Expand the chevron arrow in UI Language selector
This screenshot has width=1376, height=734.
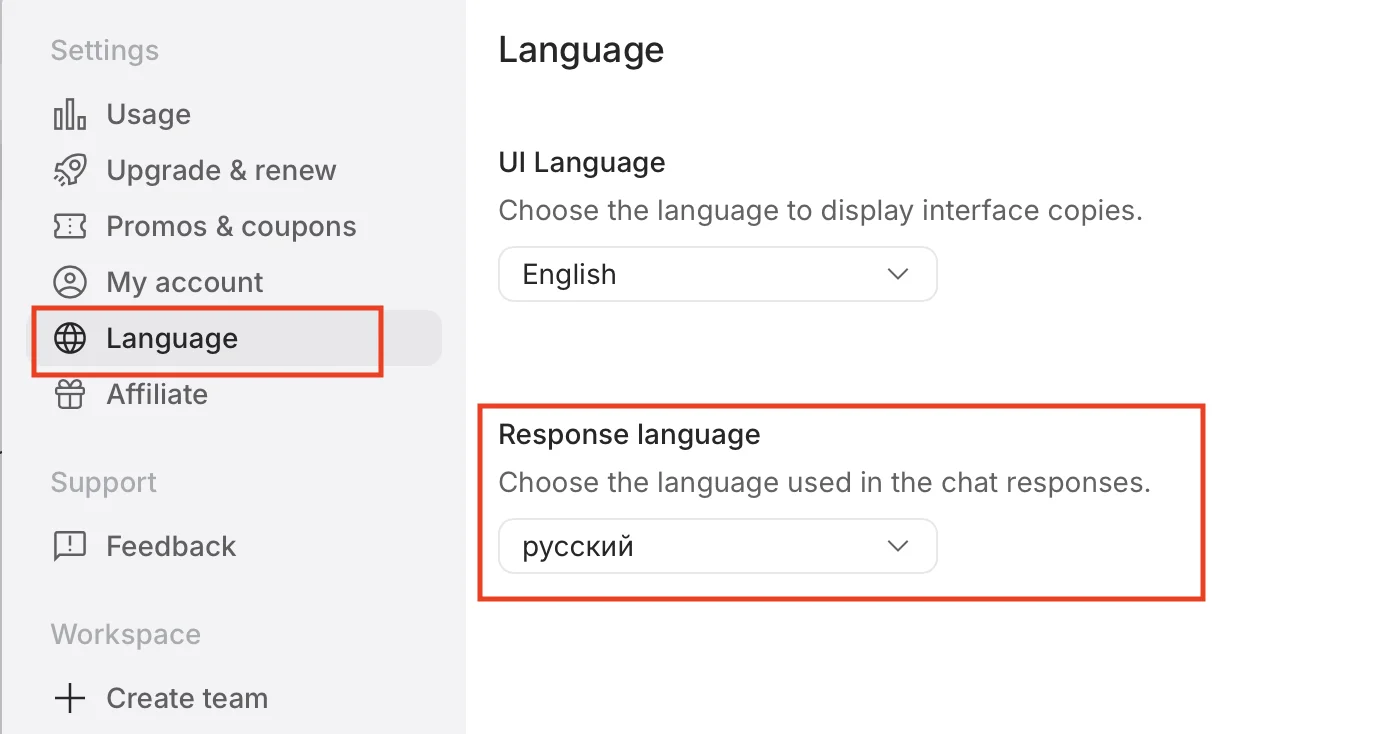(898, 274)
